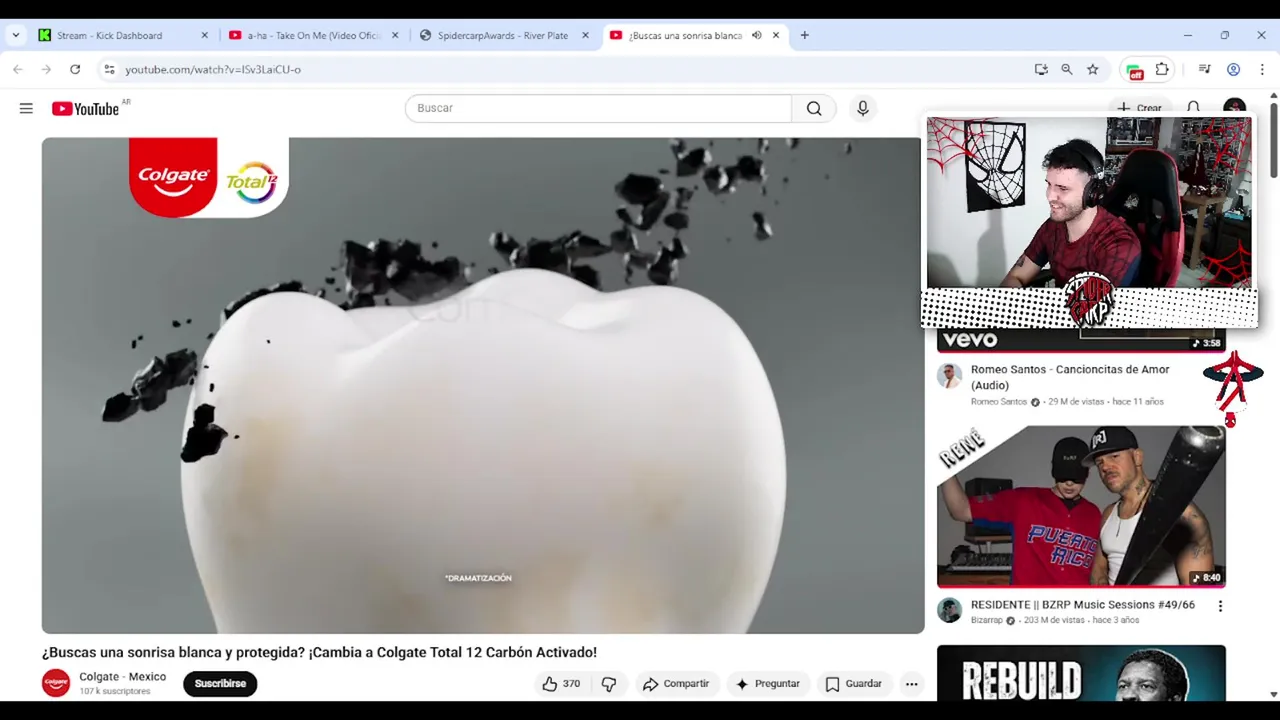Open more actions for the Colgate video
Image resolution: width=1280 pixels, height=720 pixels.
(x=911, y=684)
